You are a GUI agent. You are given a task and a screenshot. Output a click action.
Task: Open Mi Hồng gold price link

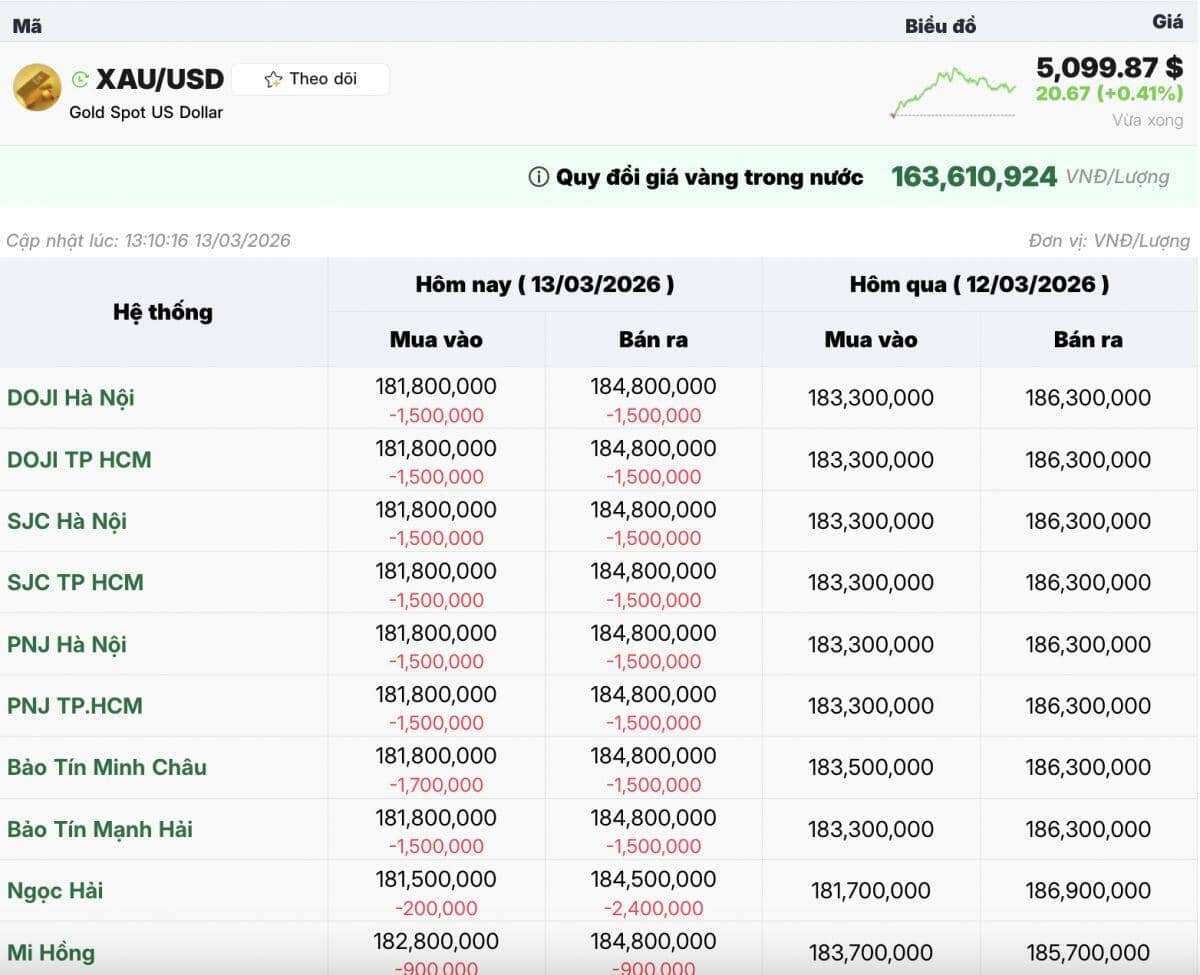click(x=51, y=953)
